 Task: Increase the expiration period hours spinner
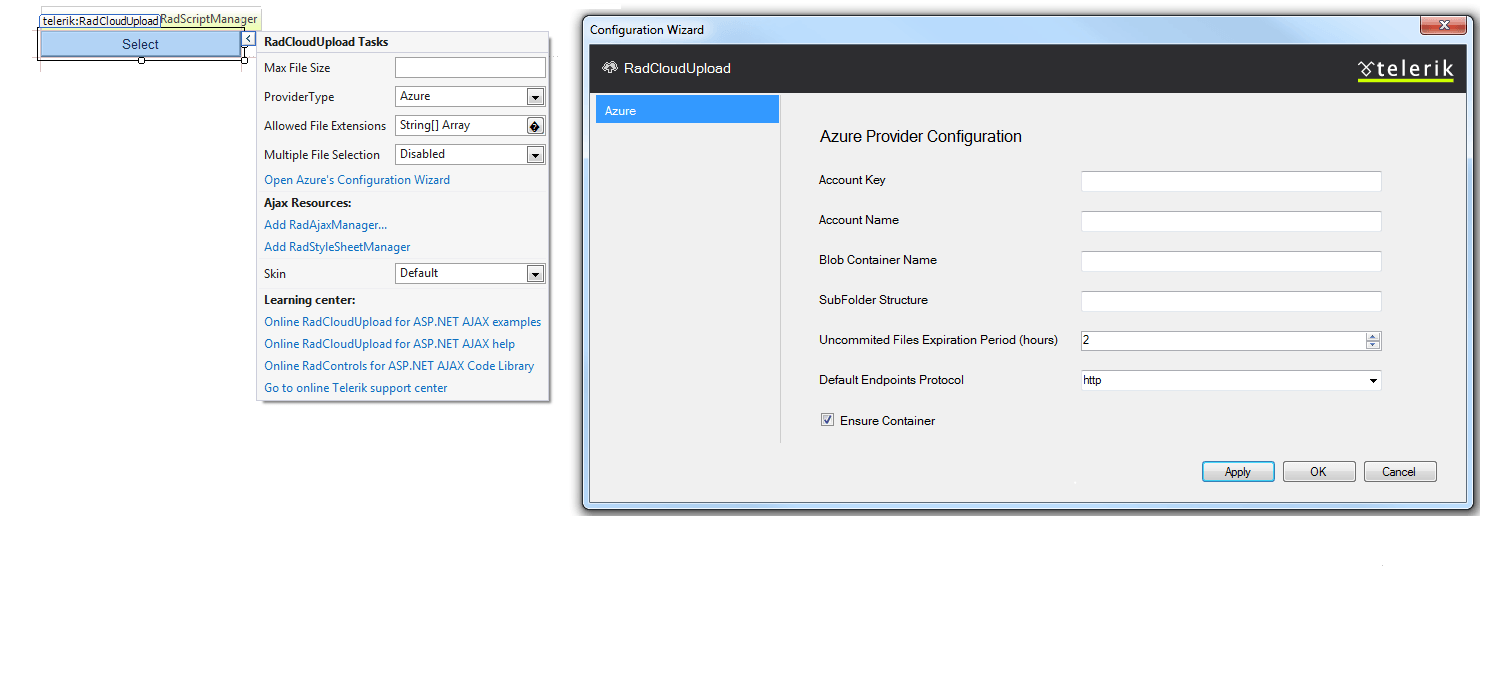coord(1373,336)
